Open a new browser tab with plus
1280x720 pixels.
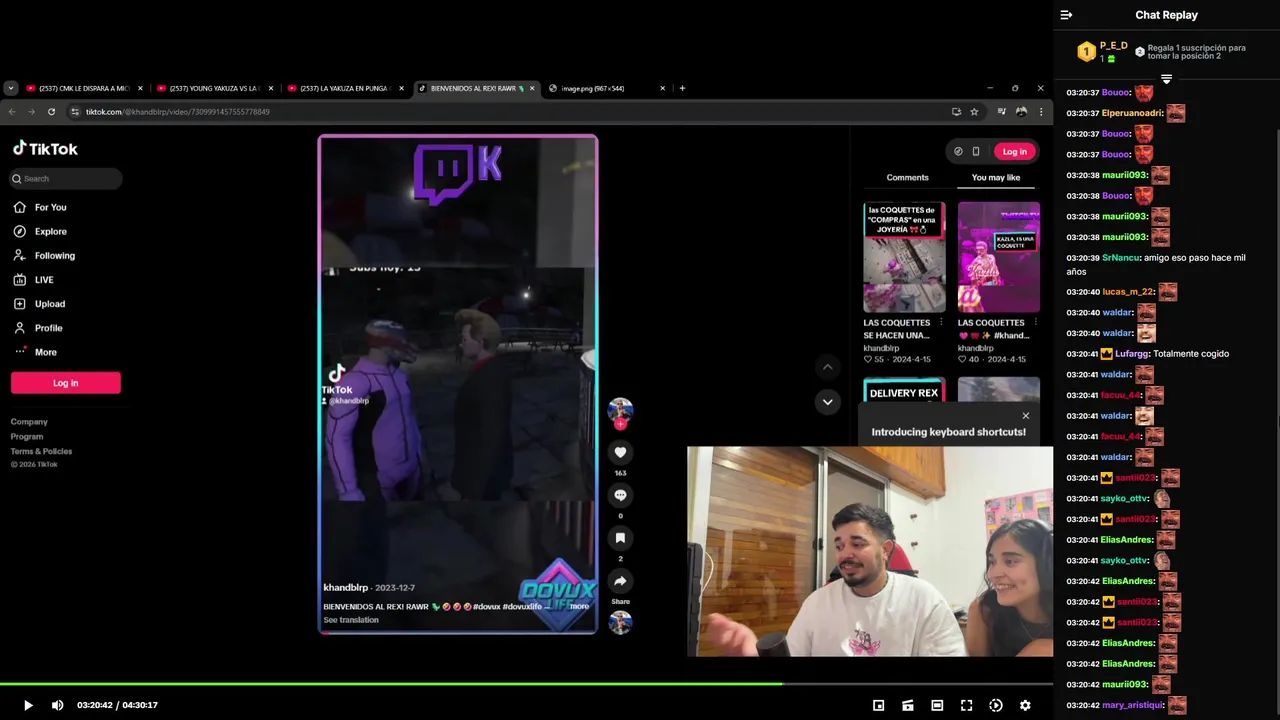[x=682, y=88]
